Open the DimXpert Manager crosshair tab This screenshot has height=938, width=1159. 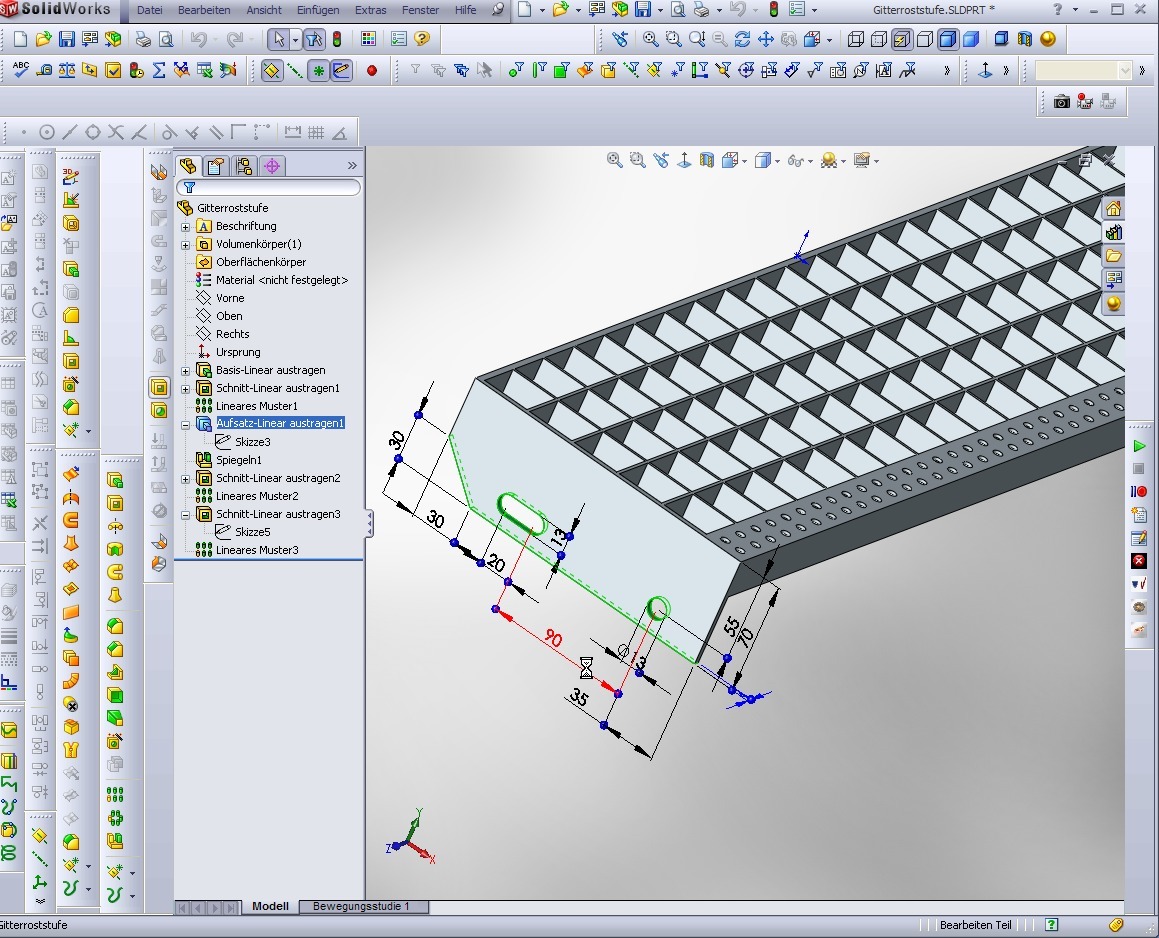[x=271, y=166]
